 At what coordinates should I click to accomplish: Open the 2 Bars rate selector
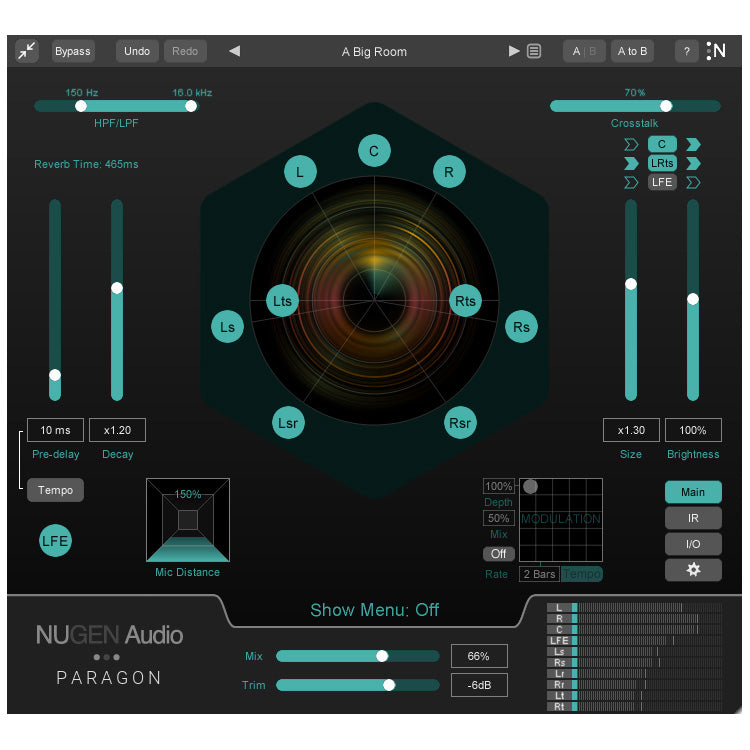[540, 574]
